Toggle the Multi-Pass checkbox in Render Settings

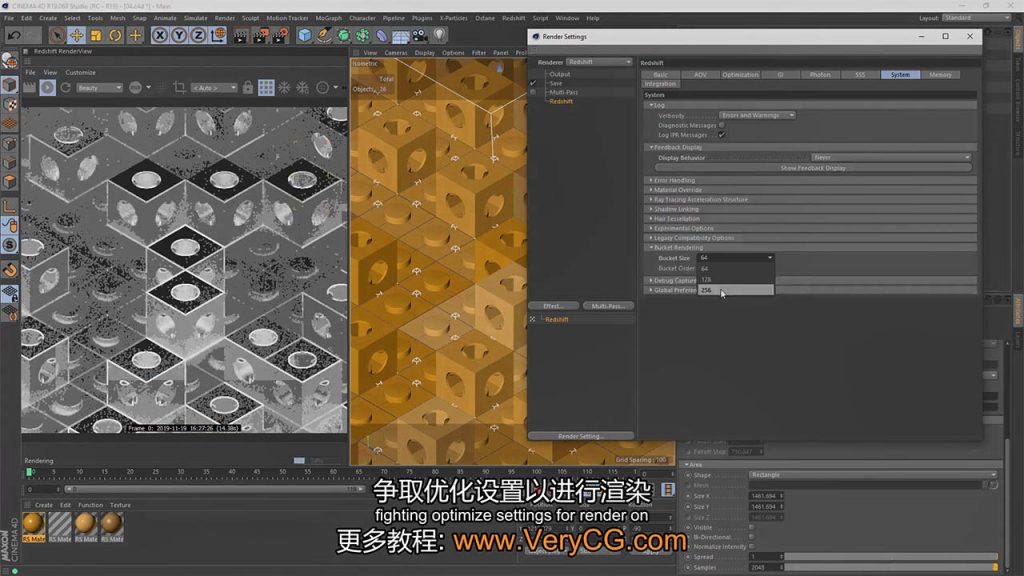click(533, 92)
